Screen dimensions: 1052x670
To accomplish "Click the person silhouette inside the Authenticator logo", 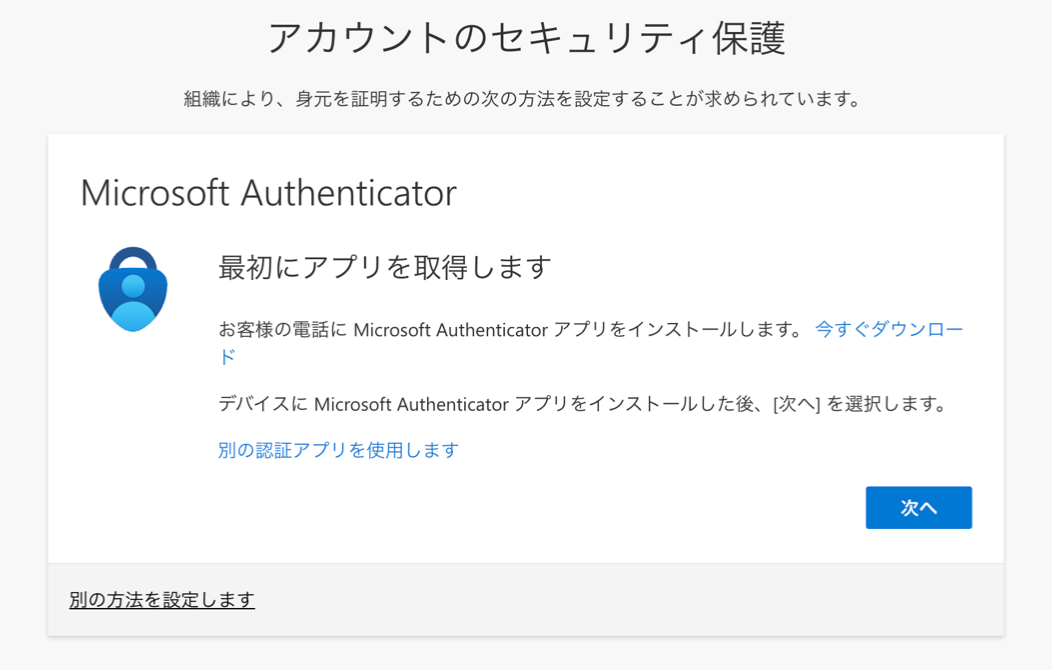I will [x=133, y=302].
